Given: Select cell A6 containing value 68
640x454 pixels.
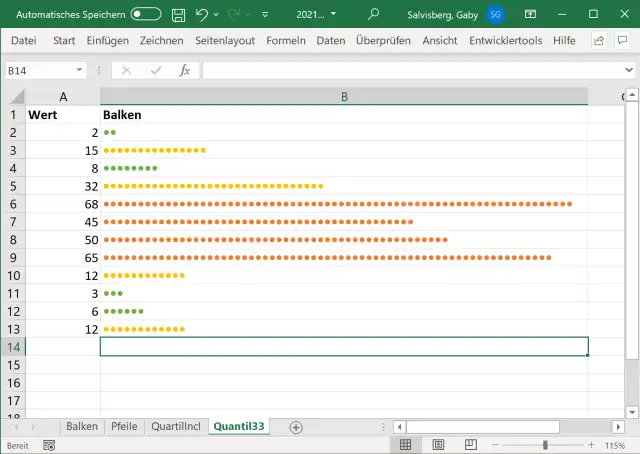Looking at the screenshot, I should coord(63,204).
